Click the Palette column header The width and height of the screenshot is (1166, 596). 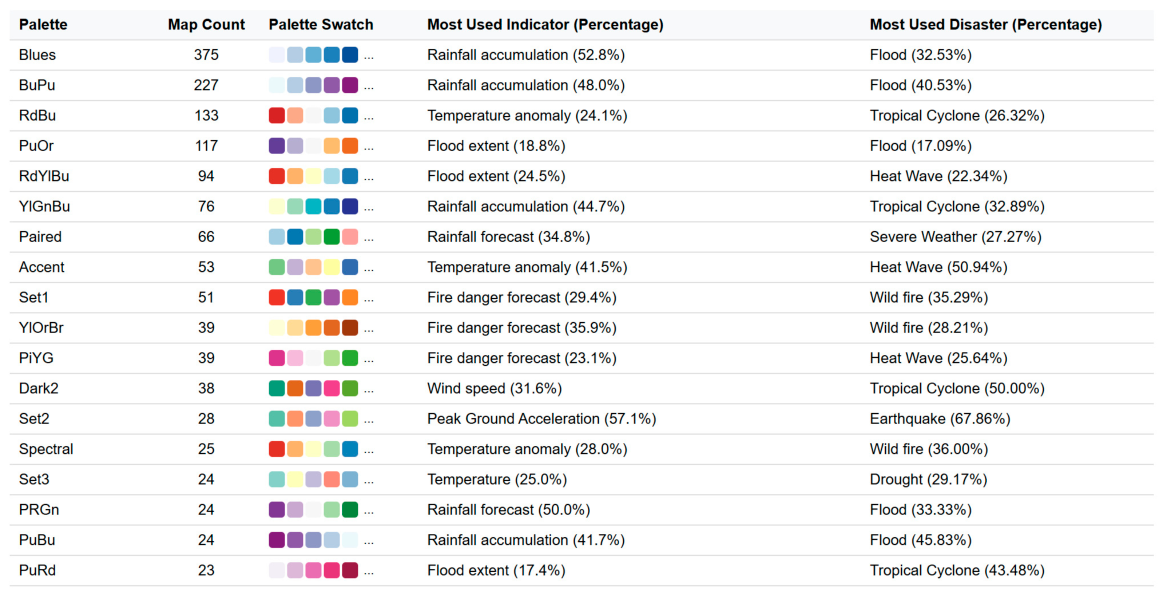(x=43, y=25)
